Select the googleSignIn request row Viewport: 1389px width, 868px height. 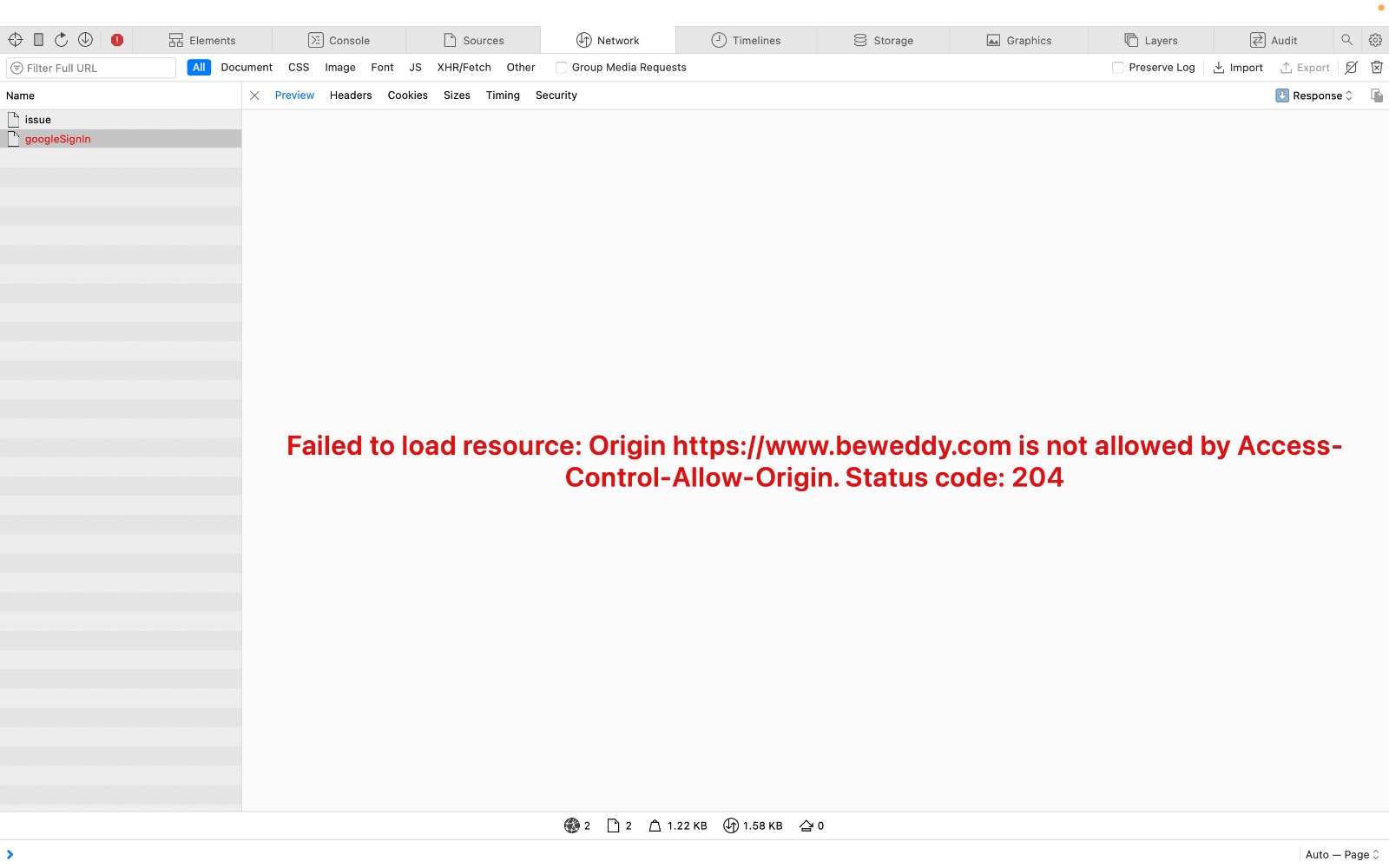click(121, 139)
